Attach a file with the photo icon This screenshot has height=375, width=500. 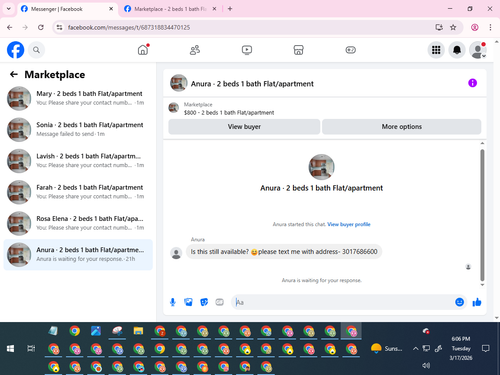coord(188,302)
